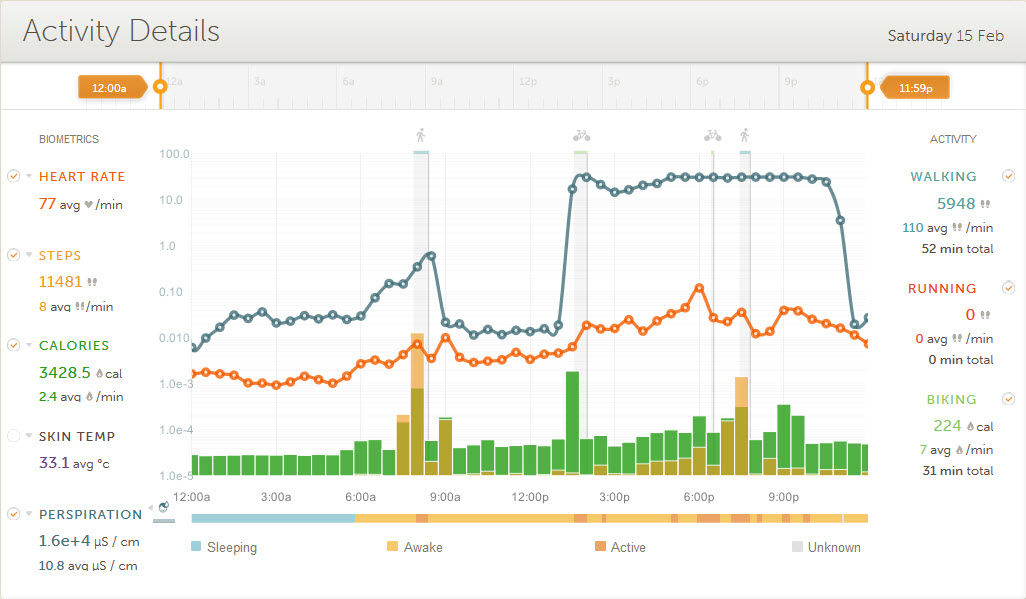Click the evening walking icon near 7:30pm

click(744, 135)
